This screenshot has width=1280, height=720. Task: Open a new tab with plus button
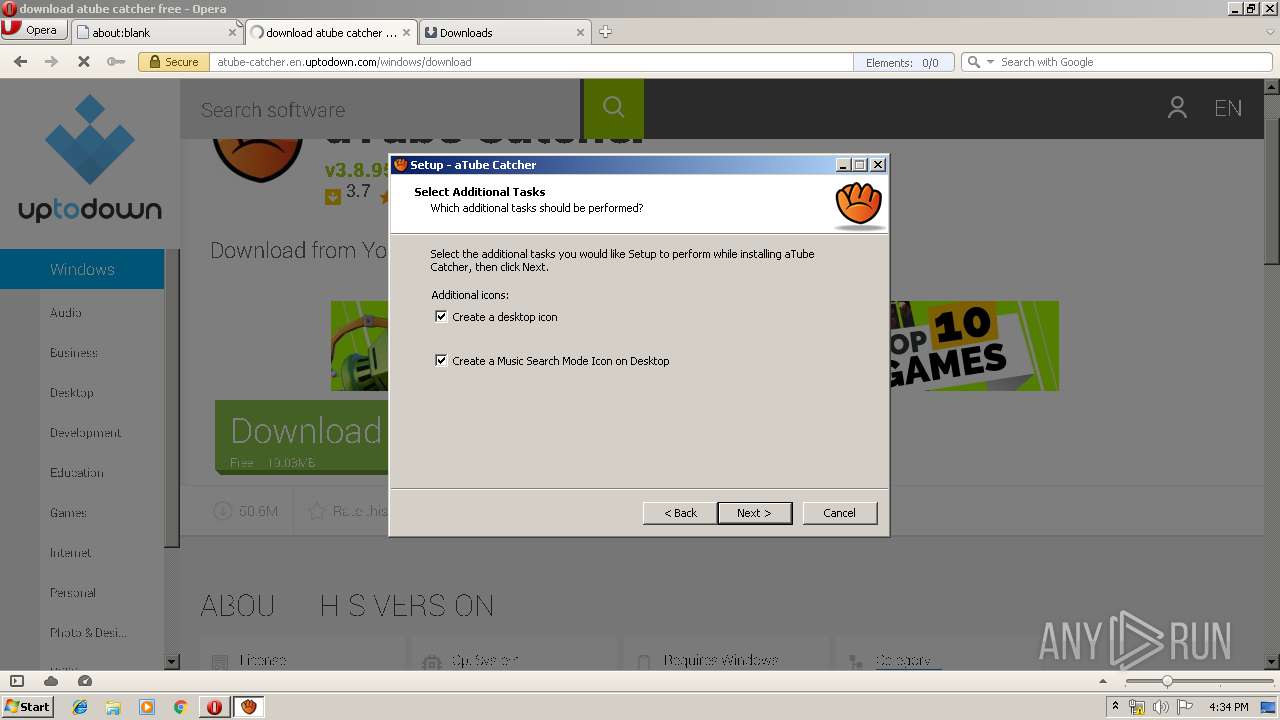tap(605, 32)
